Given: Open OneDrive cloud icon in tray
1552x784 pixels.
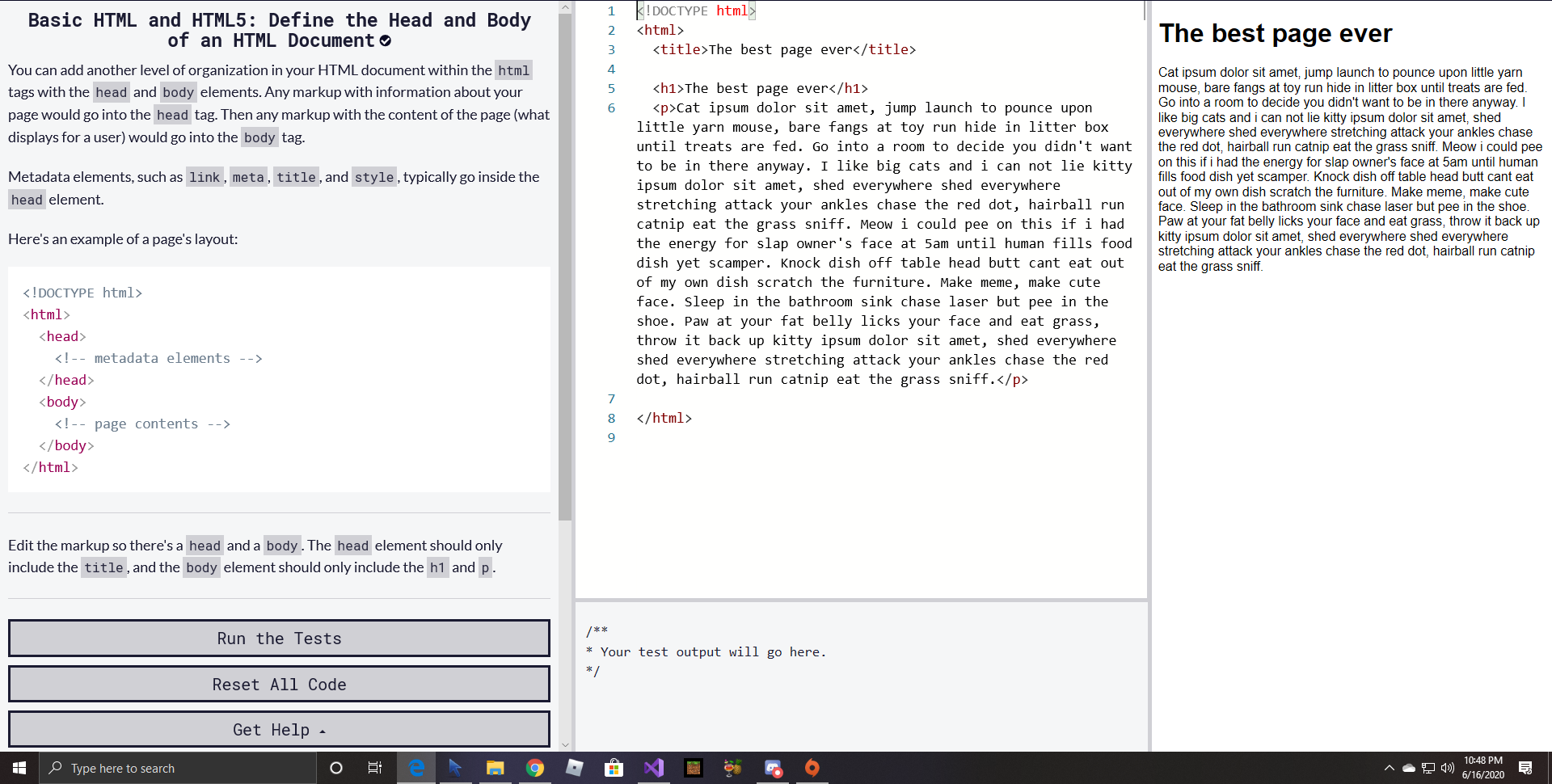Looking at the screenshot, I should coord(1408,768).
